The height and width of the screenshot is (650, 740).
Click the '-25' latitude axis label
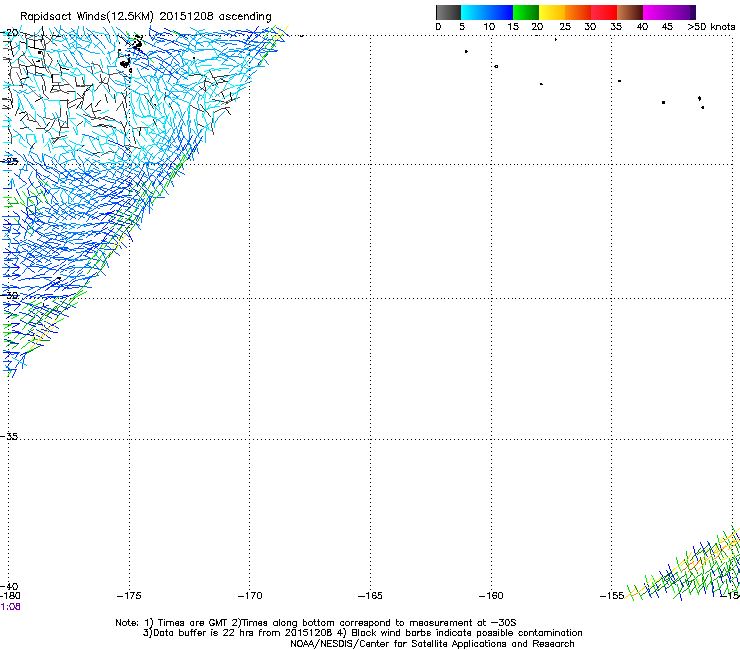pos(9,161)
